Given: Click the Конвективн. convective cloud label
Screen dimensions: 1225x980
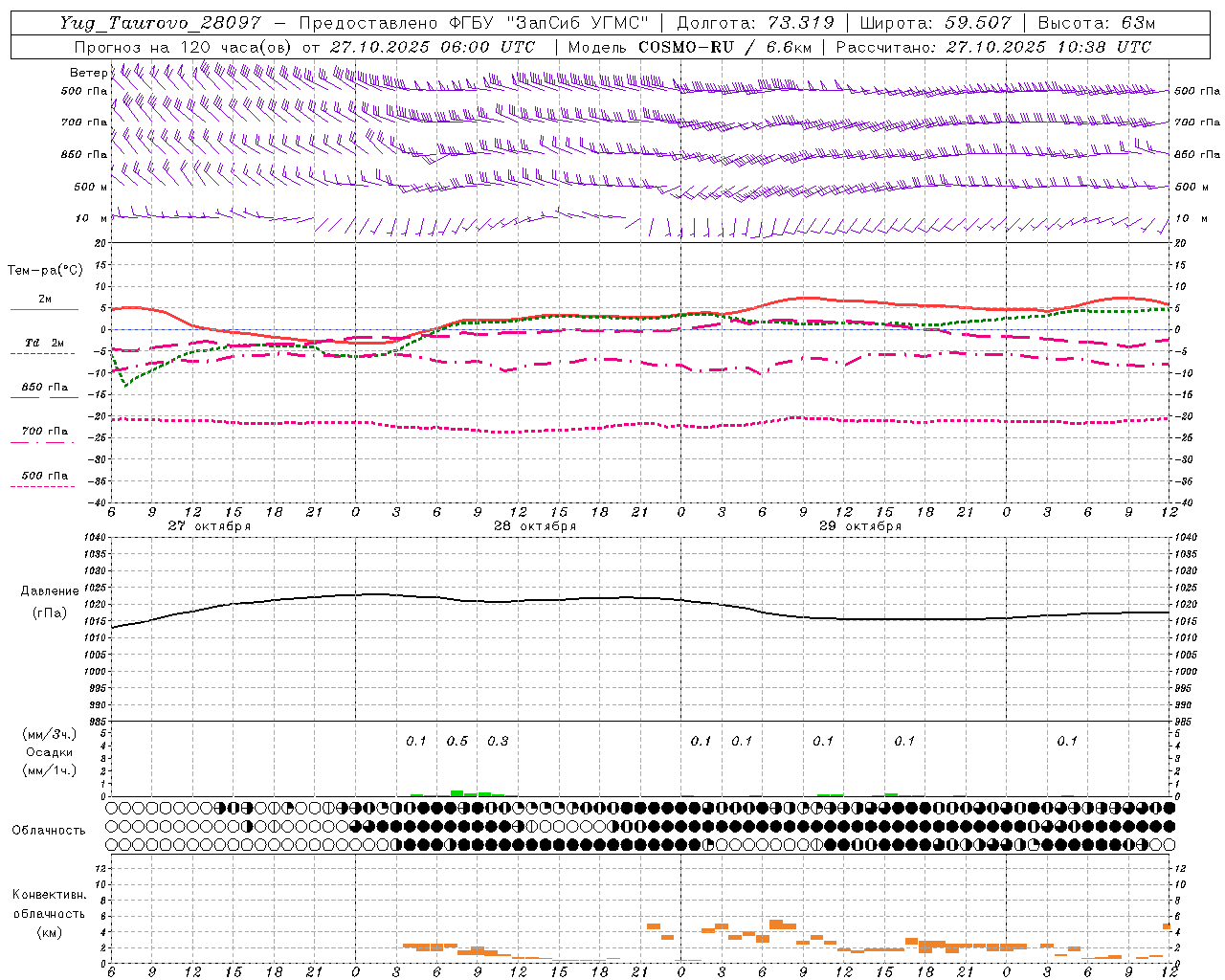Looking at the screenshot, I should click(x=49, y=895).
